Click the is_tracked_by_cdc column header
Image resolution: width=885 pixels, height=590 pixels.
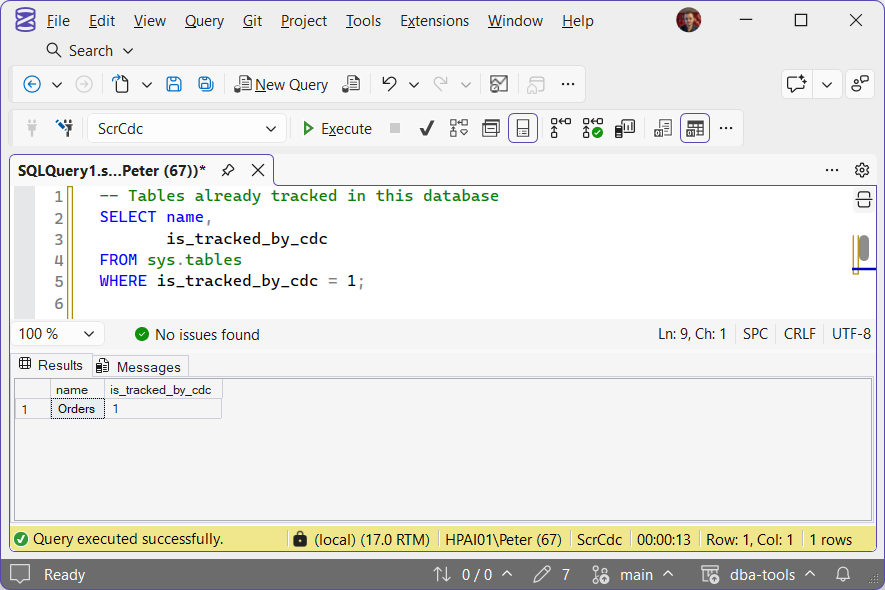163,390
